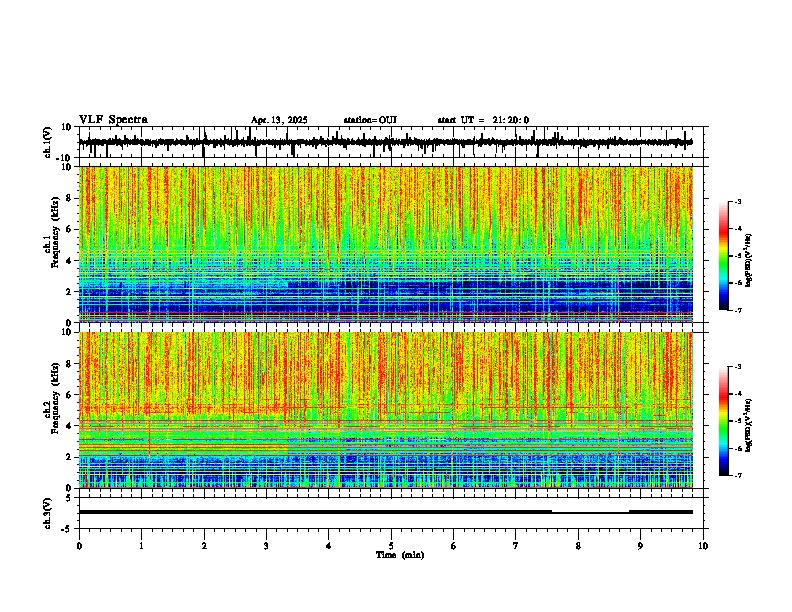Click time axis tick label "6"
792x612 pixels.
pos(454,546)
